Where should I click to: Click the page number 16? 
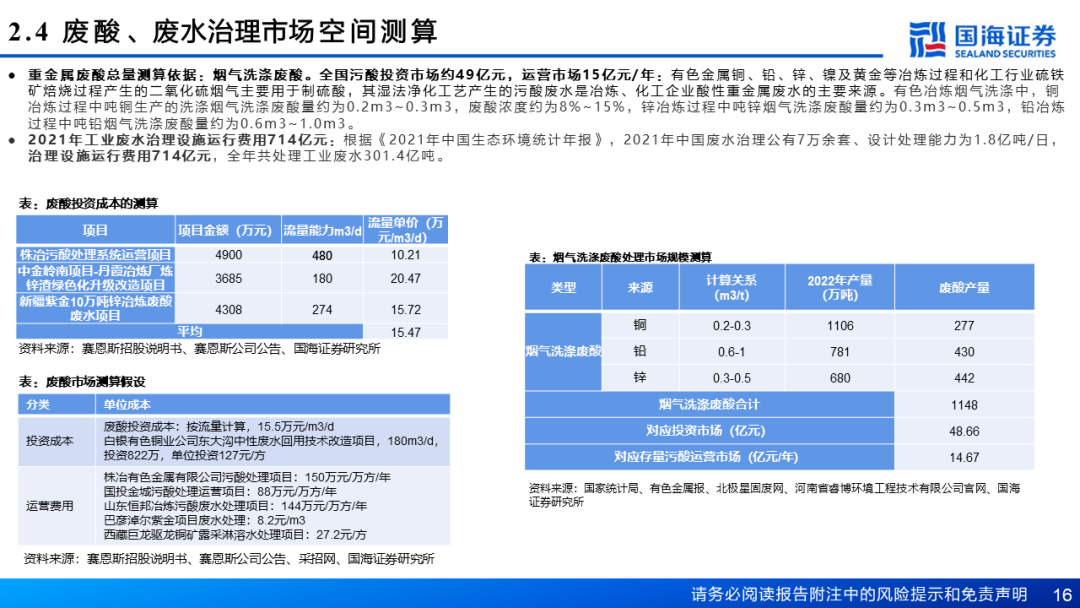(1062, 594)
